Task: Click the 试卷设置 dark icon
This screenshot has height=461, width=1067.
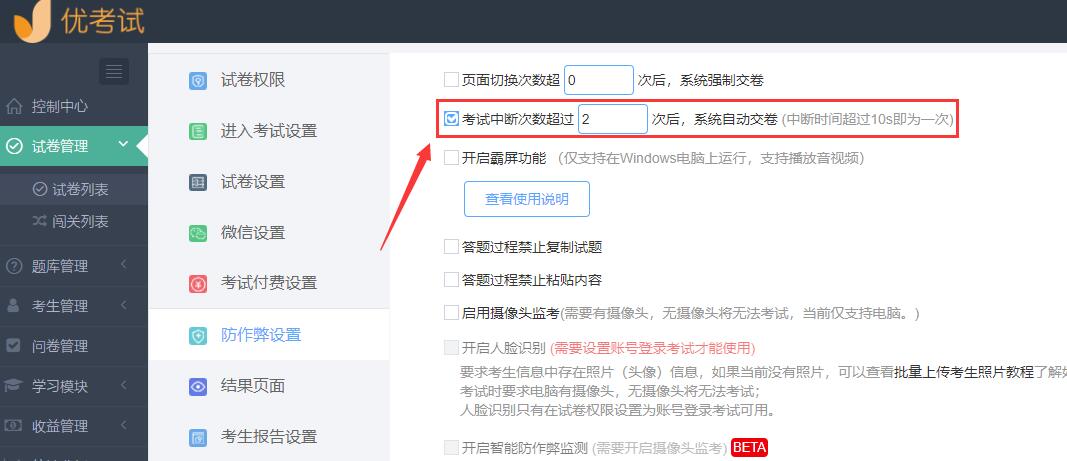Action: pos(198,182)
